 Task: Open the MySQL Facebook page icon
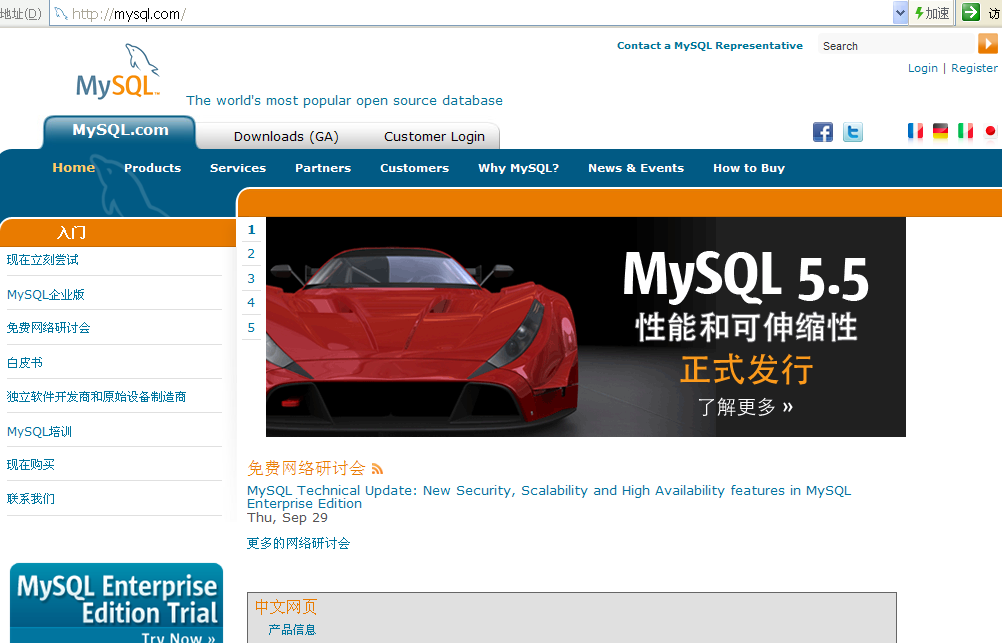(x=823, y=132)
